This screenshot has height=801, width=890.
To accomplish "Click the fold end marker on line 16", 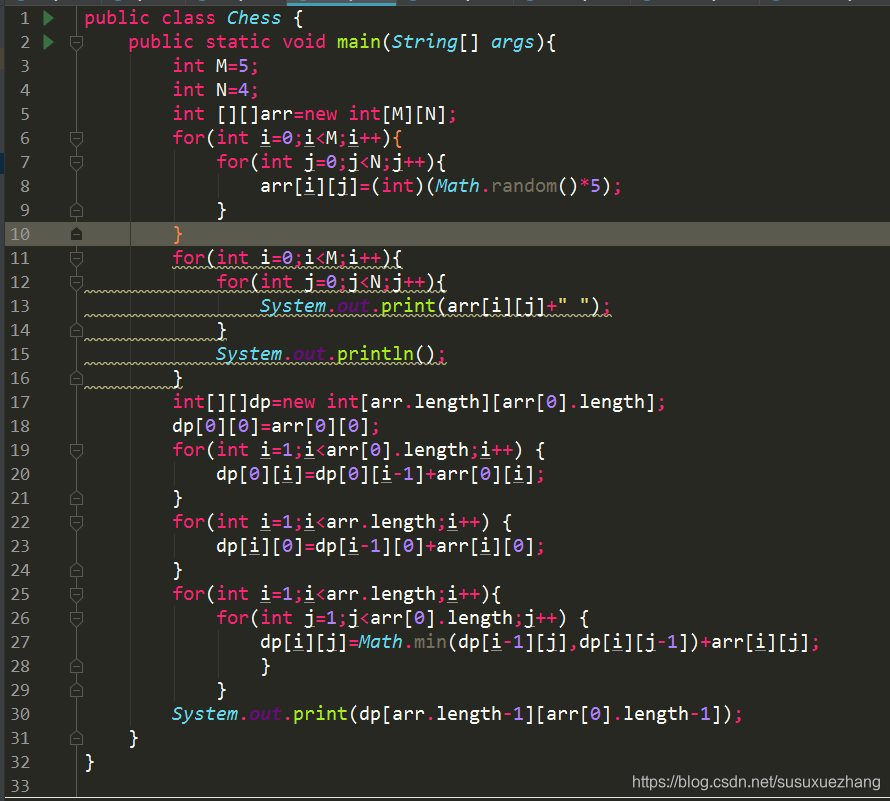I will (x=76, y=378).
